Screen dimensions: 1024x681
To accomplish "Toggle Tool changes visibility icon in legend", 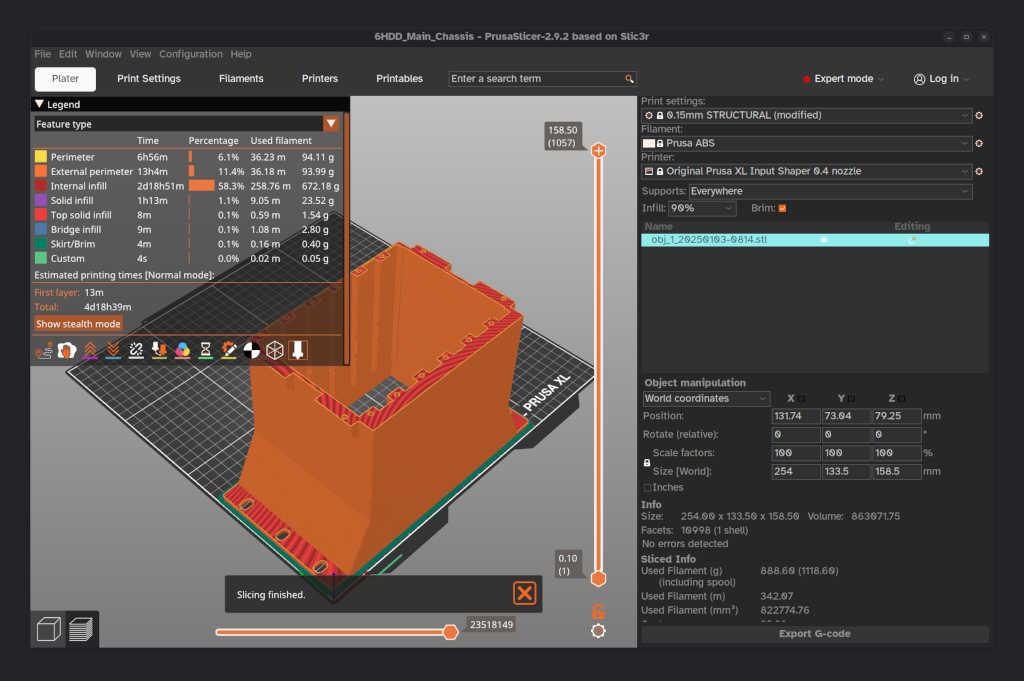I will (x=159, y=351).
